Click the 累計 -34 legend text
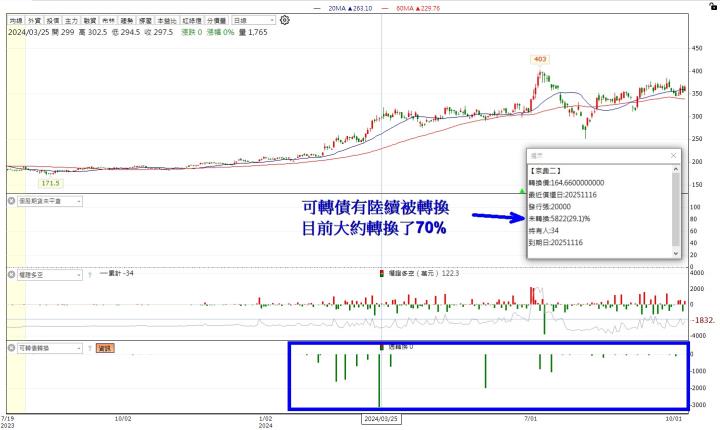 pos(117,273)
